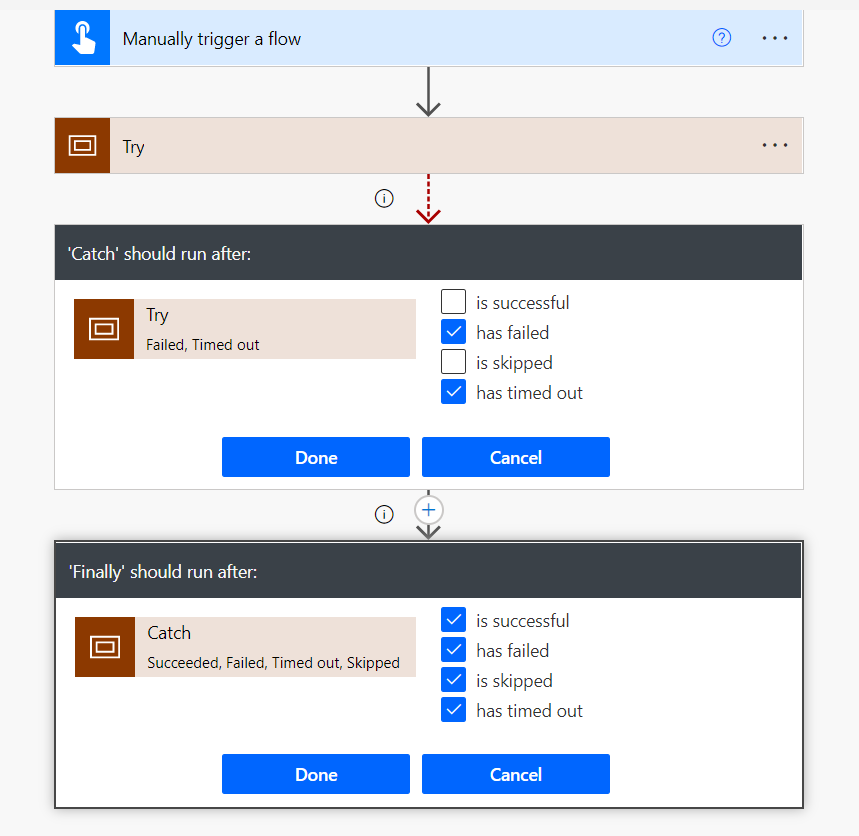Click the Try scope icon in header
The image size is (859, 836).
pyautogui.click(x=82, y=146)
